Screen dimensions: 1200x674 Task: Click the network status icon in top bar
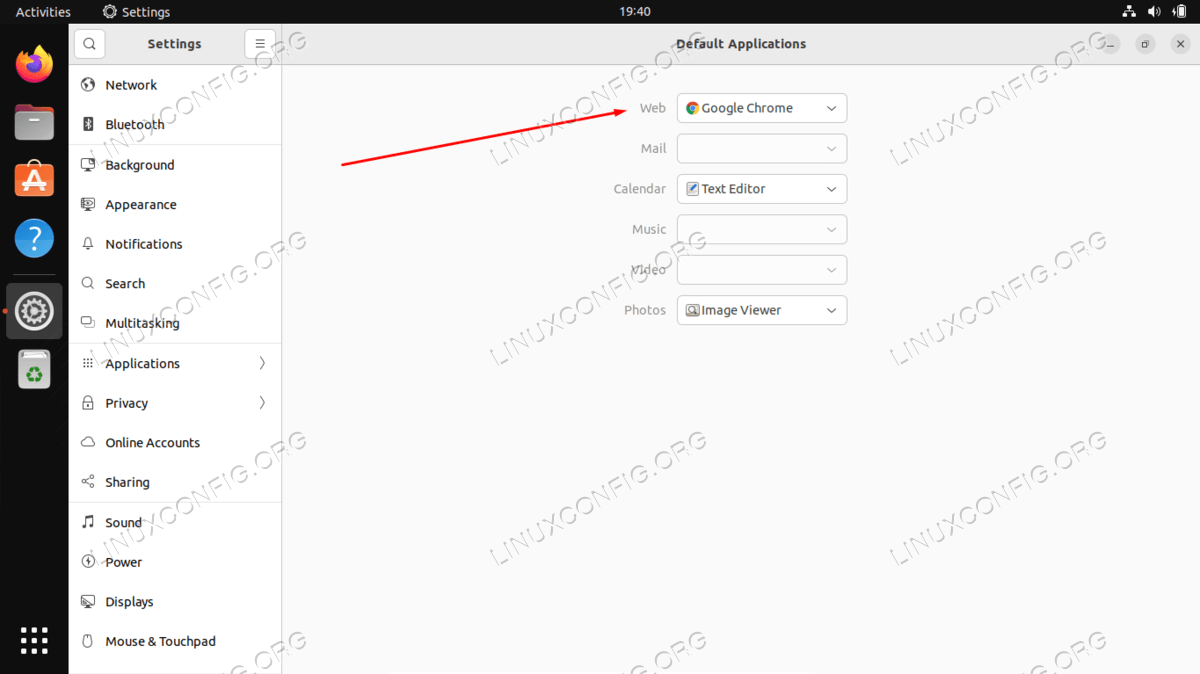(1129, 12)
